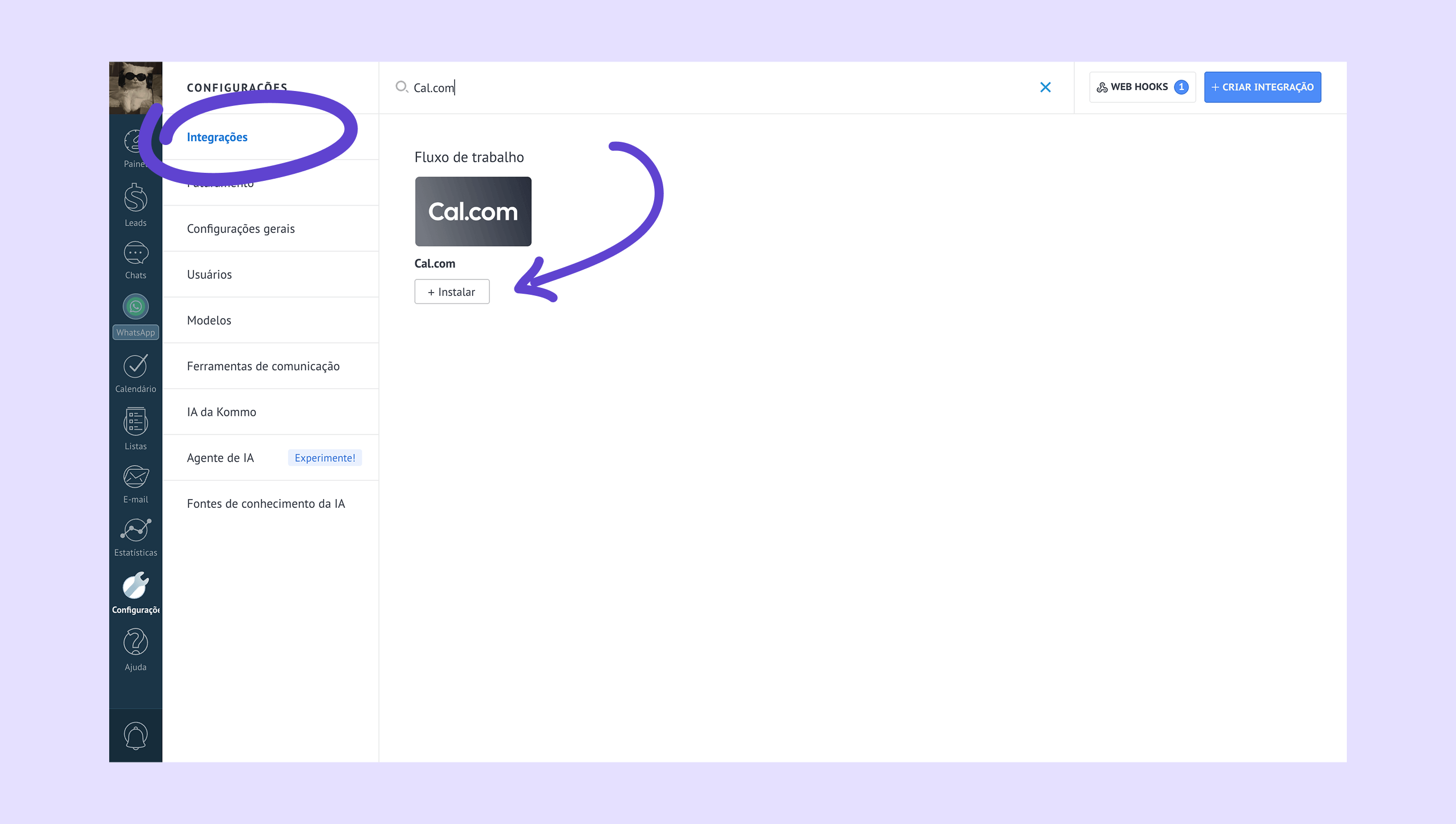Open the Chats speech bubble icon
This screenshot has height=824, width=1456.
pos(135,254)
